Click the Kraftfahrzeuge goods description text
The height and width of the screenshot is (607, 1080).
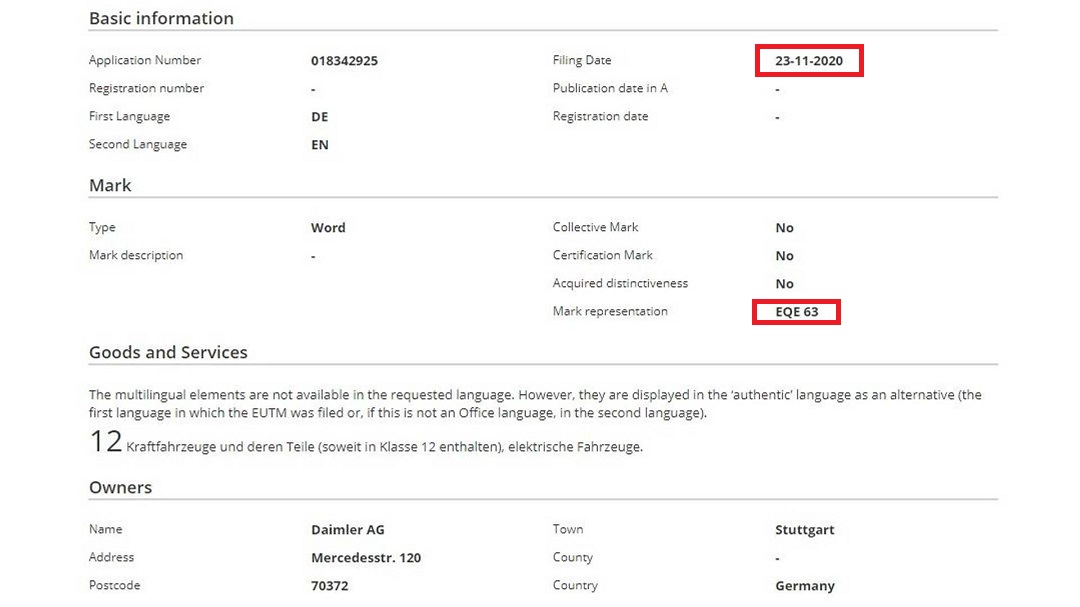point(384,447)
